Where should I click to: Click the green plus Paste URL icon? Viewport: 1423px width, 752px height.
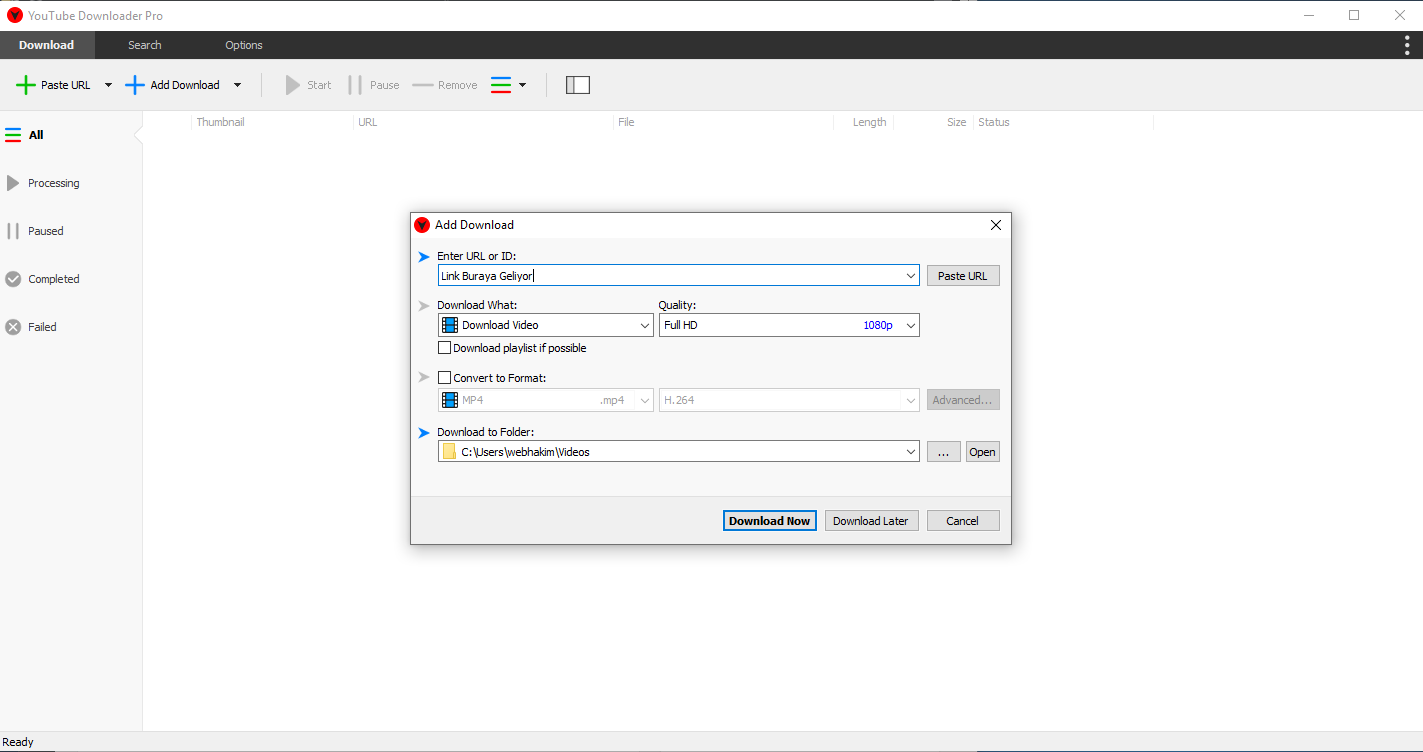[x=26, y=85]
